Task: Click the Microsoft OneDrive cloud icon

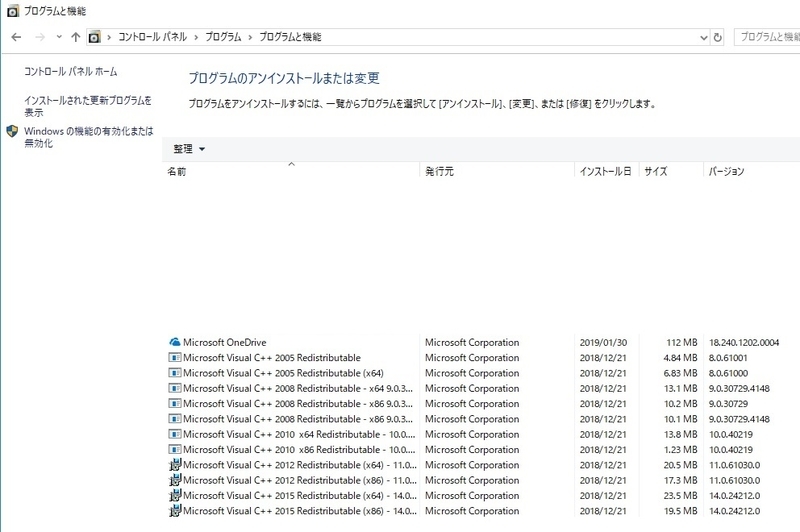Action: pos(174,342)
